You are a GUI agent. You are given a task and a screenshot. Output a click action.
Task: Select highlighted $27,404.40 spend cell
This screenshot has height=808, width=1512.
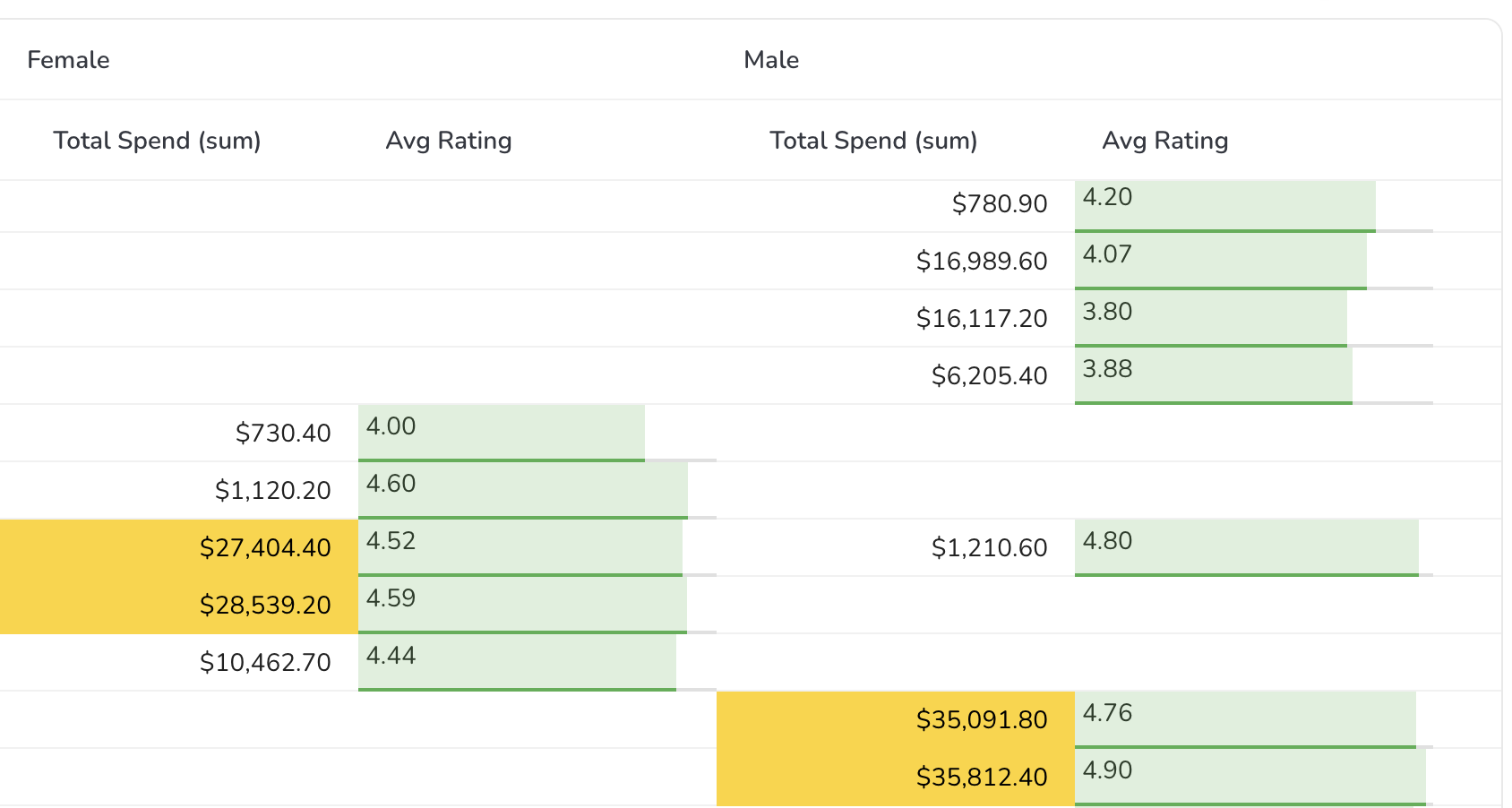(179, 547)
